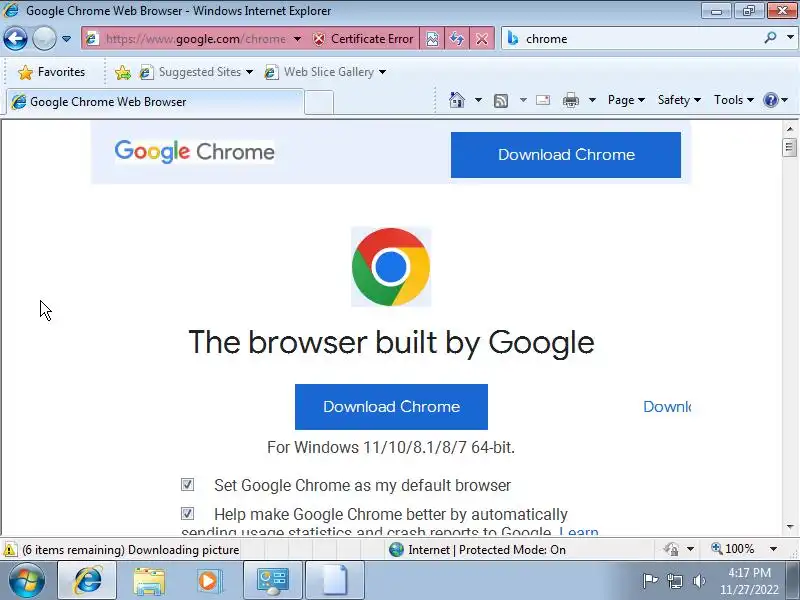The width and height of the screenshot is (800, 600).
Task: Click the partially visible Downl link
Action: [667, 407]
